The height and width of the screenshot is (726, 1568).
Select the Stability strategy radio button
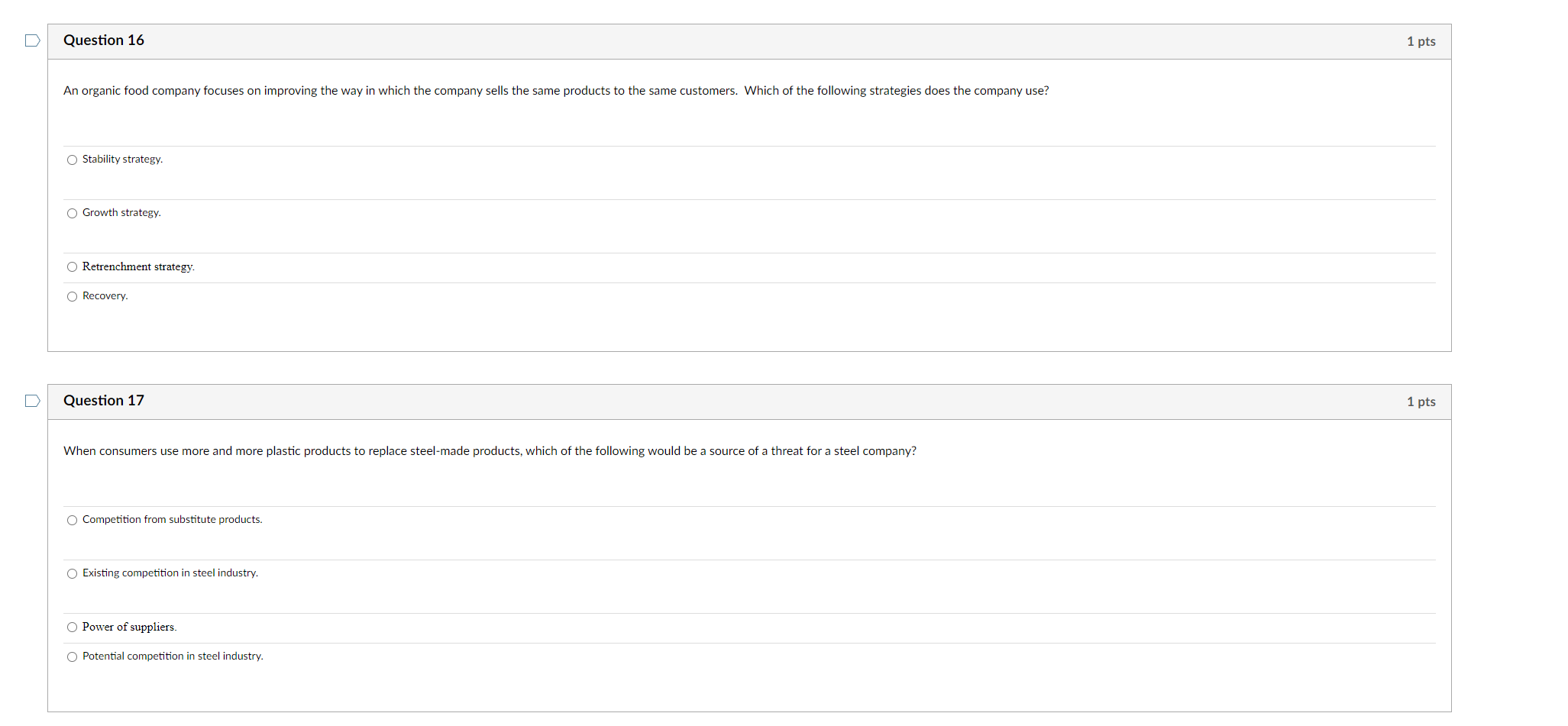72,160
